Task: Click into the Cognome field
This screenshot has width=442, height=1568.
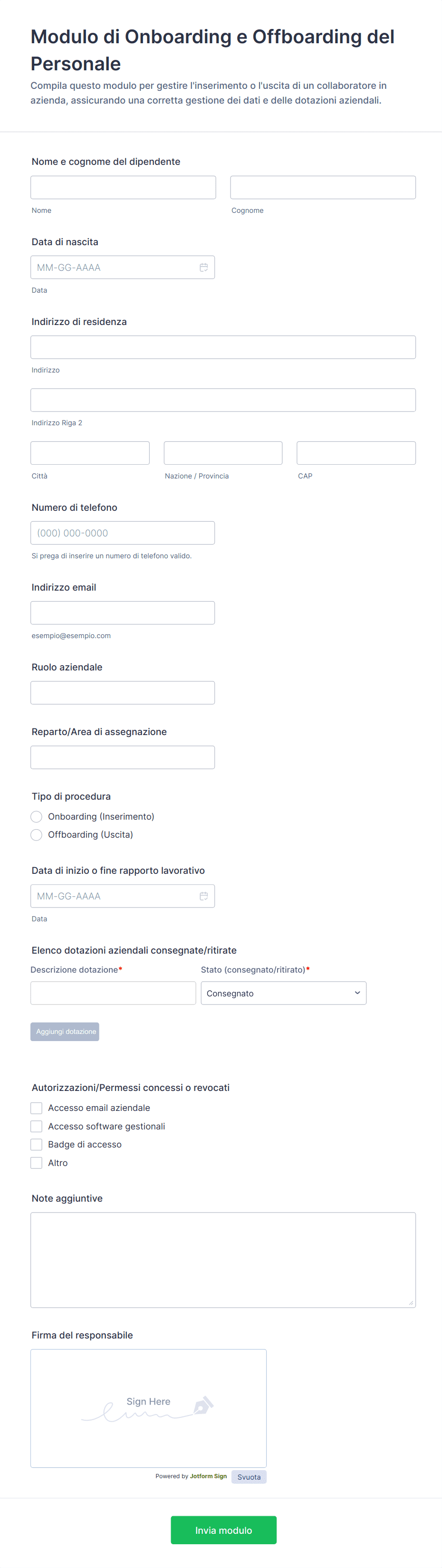Action: coord(323,188)
